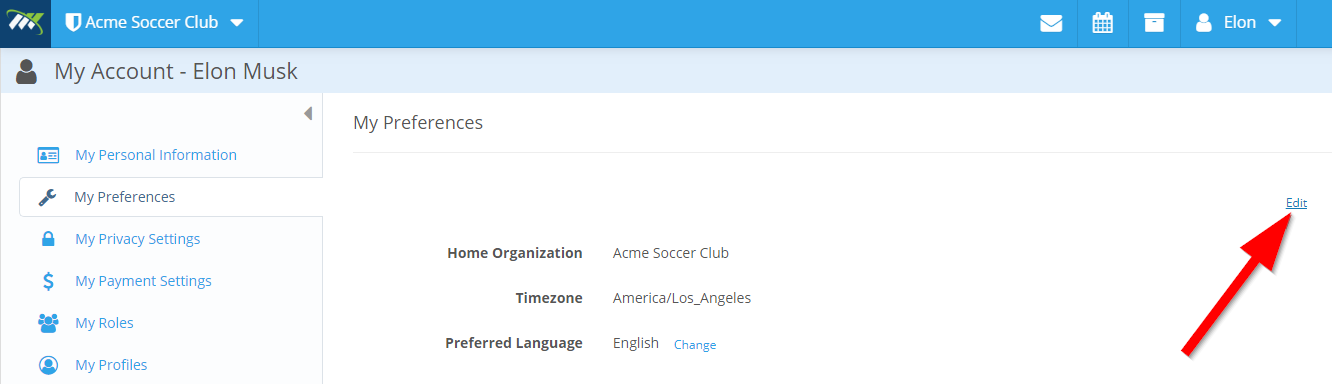Viewport: 1332px width, 384px height.
Task: Open the mail envelope icon
Action: 1051,23
